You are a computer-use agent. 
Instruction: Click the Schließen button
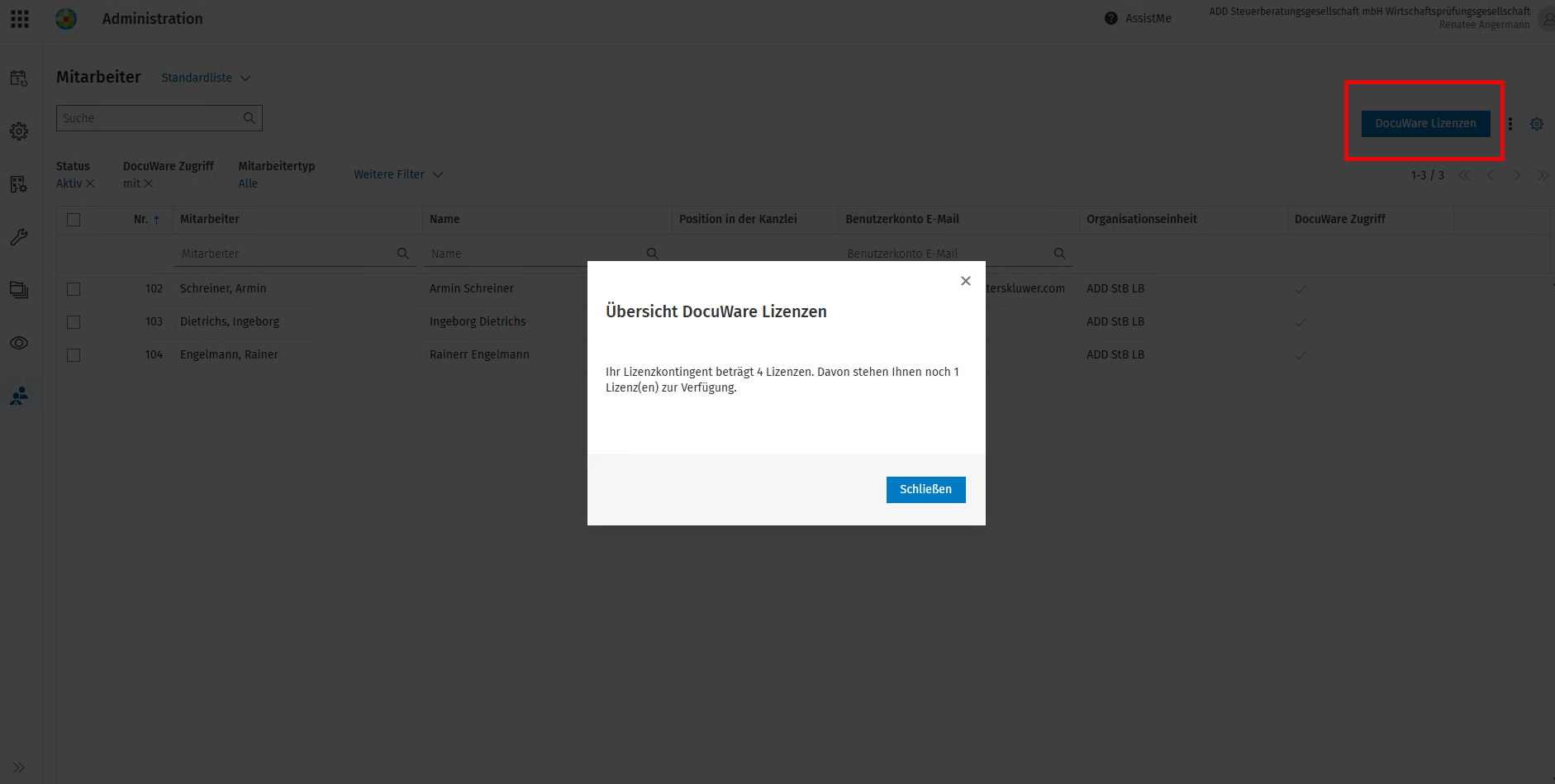[925, 489]
